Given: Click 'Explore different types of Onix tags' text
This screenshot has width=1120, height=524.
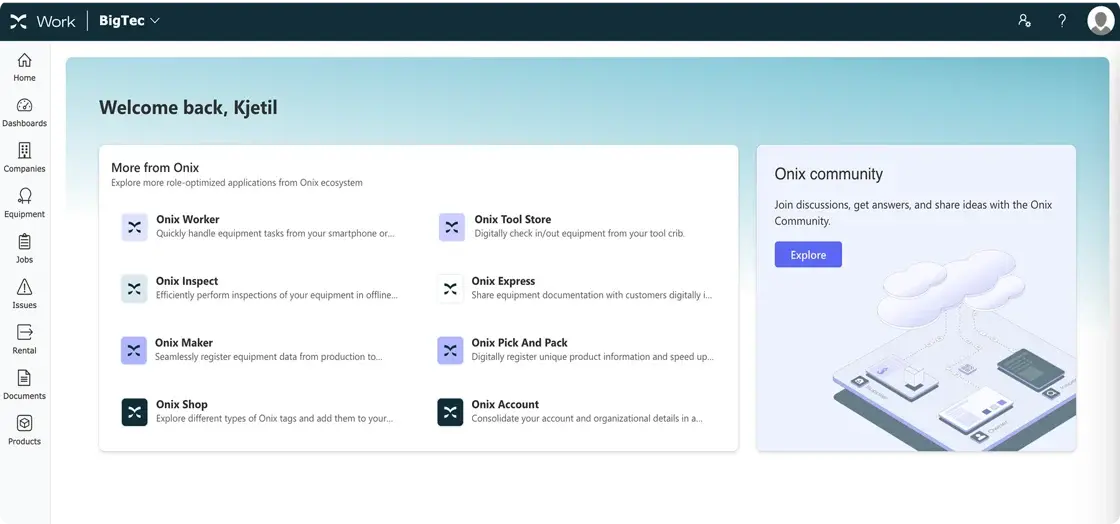Looking at the screenshot, I should pyautogui.click(x=274, y=418).
